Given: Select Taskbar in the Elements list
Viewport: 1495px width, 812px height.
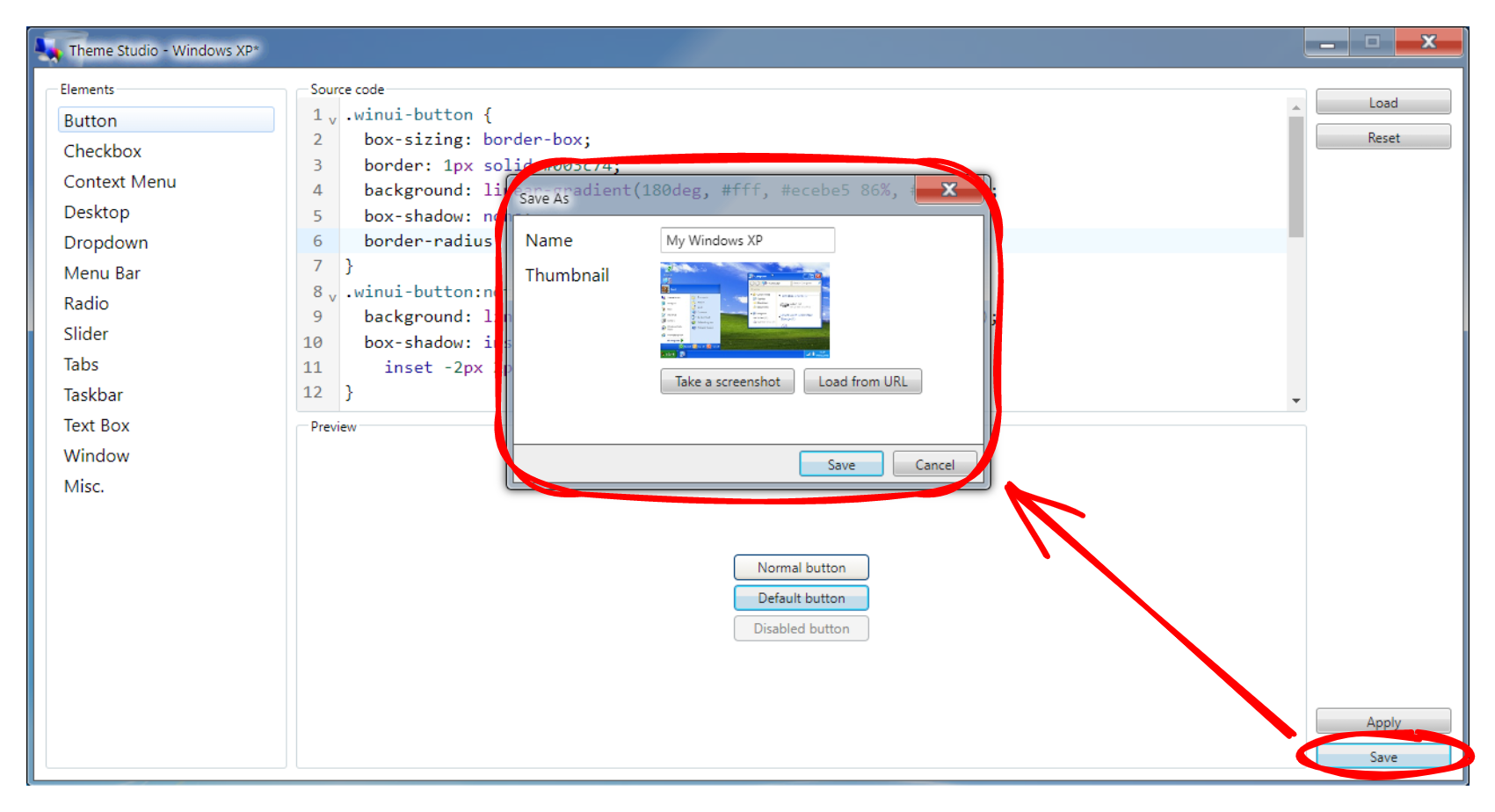Looking at the screenshot, I should pyautogui.click(x=93, y=395).
